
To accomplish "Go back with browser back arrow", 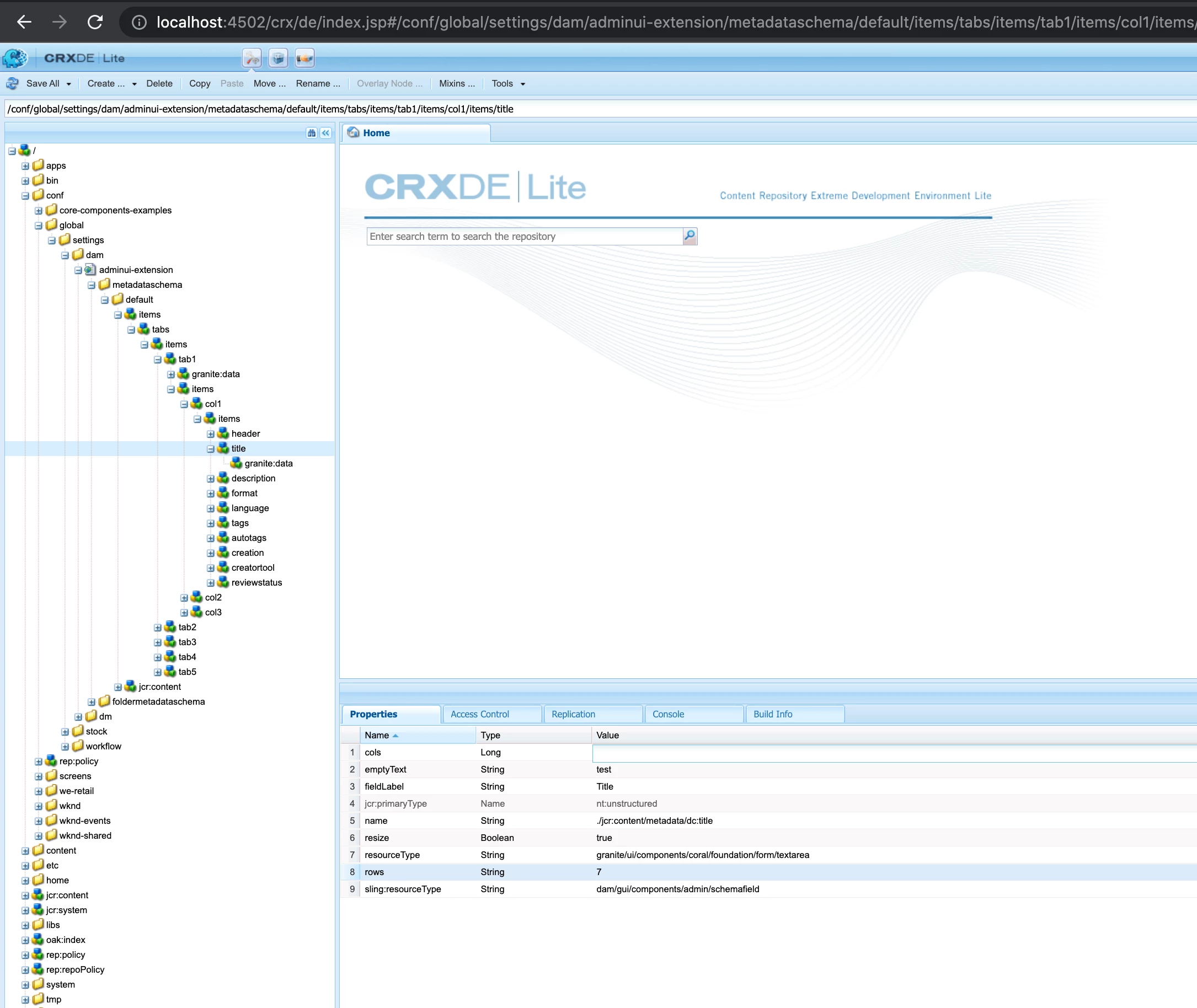I will [24, 22].
